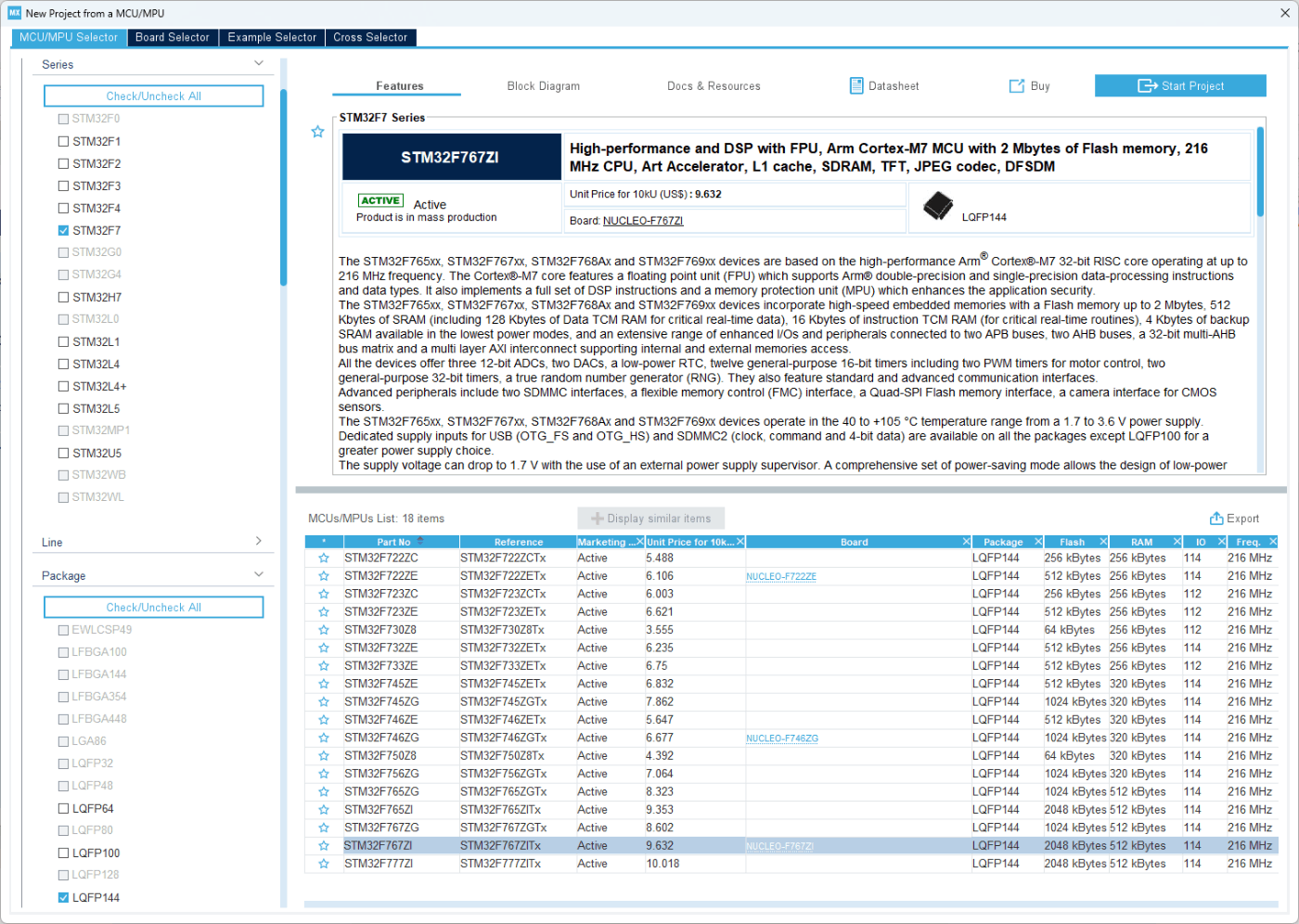Click the star icon for STM32F723ZC row
1299x924 pixels.
pyautogui.click(x=324, y=594)
